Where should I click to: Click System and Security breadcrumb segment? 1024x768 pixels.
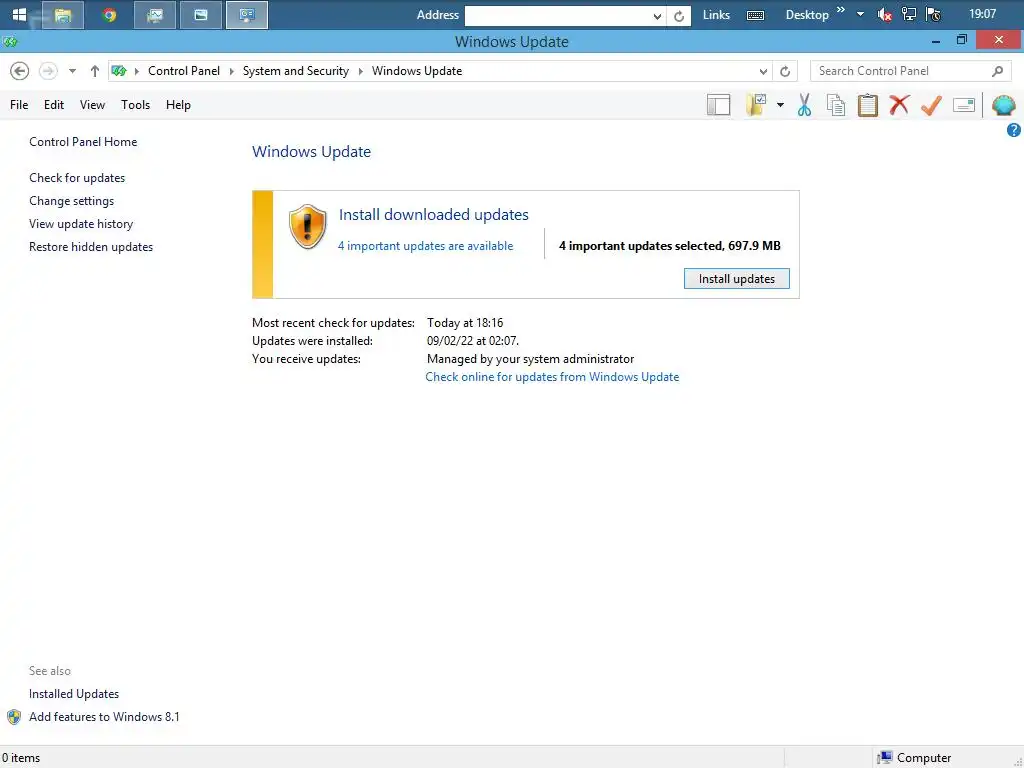pos(296,71)
